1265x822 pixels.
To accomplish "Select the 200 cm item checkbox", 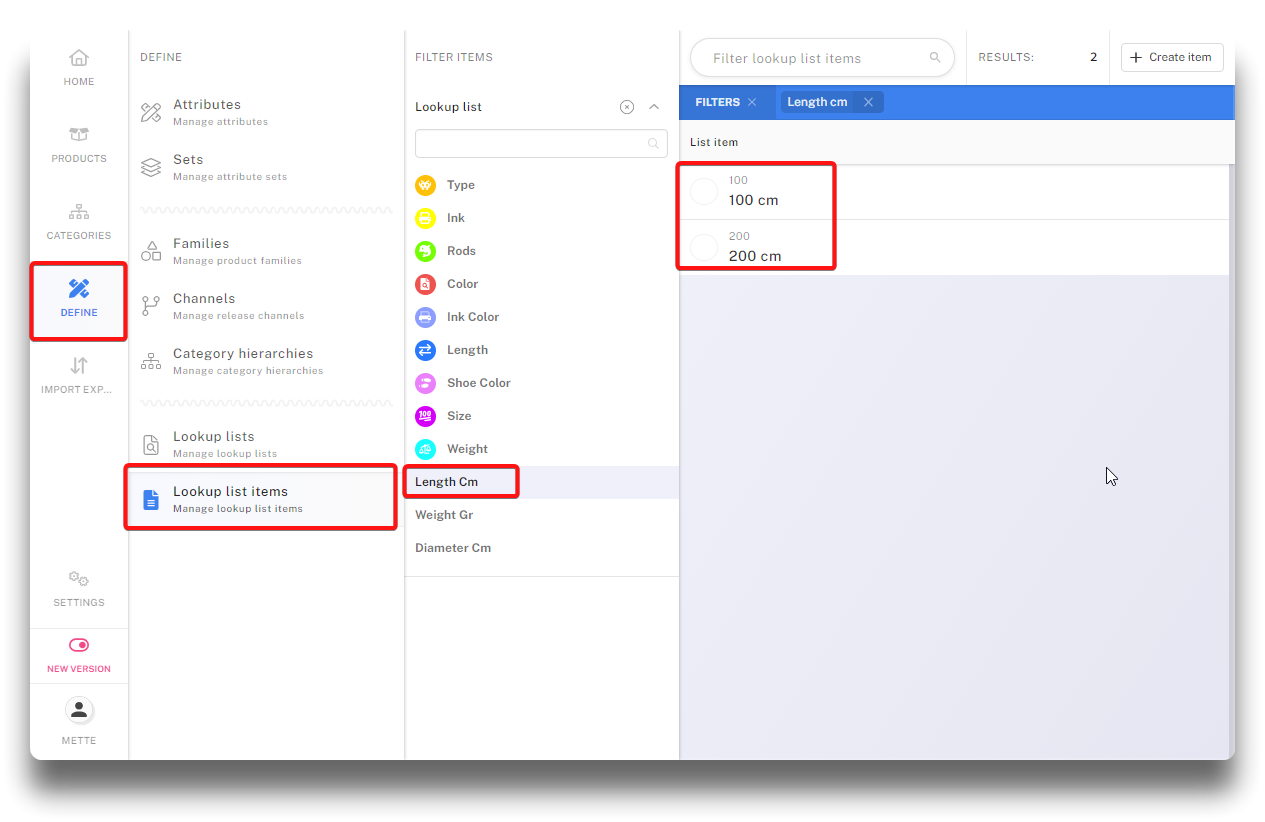I will 704,247.
